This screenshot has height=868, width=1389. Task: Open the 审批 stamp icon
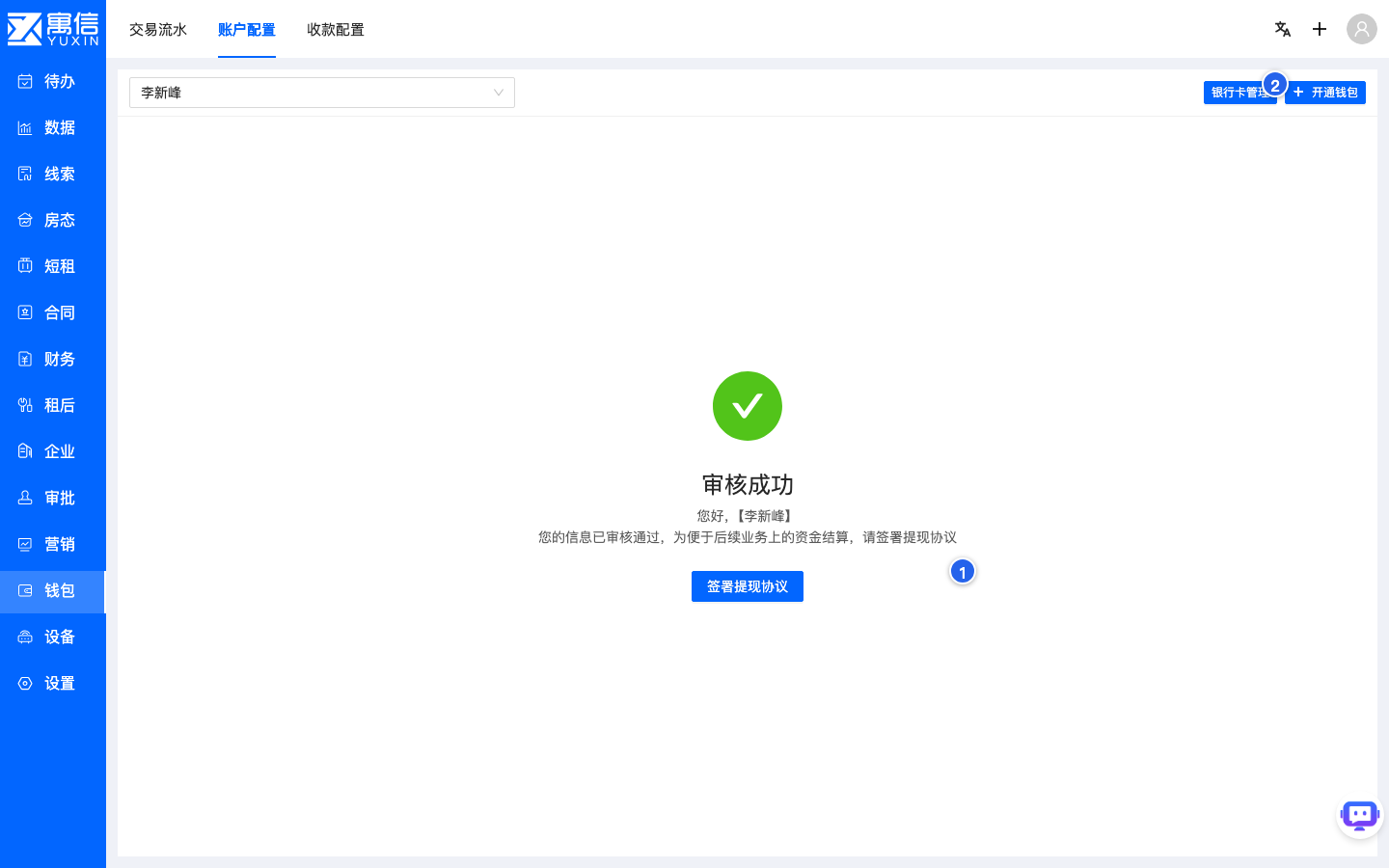click(x=25, y=498)
